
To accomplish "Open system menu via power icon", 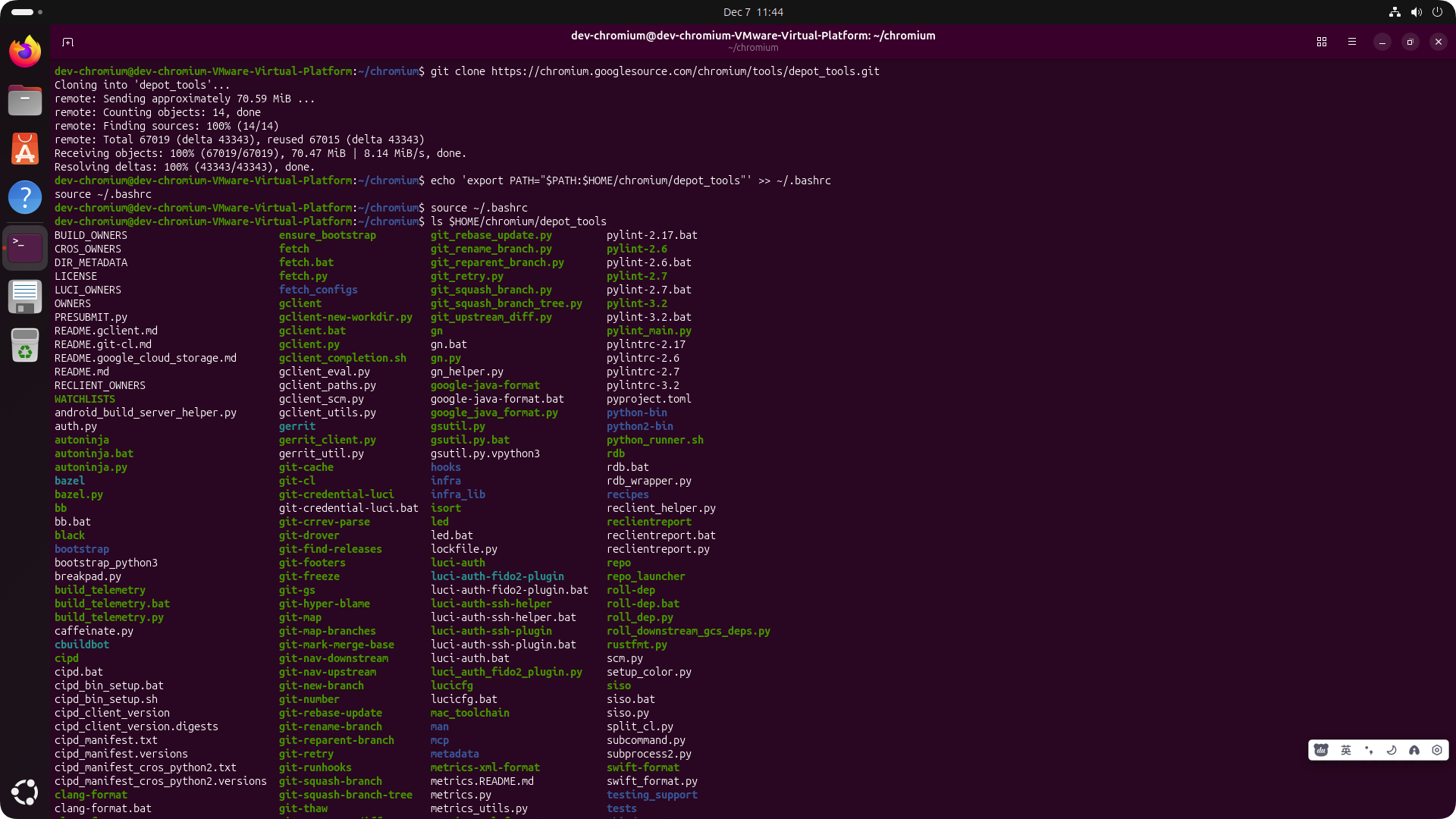I will pyautogui.click(x=1437, y=12).
